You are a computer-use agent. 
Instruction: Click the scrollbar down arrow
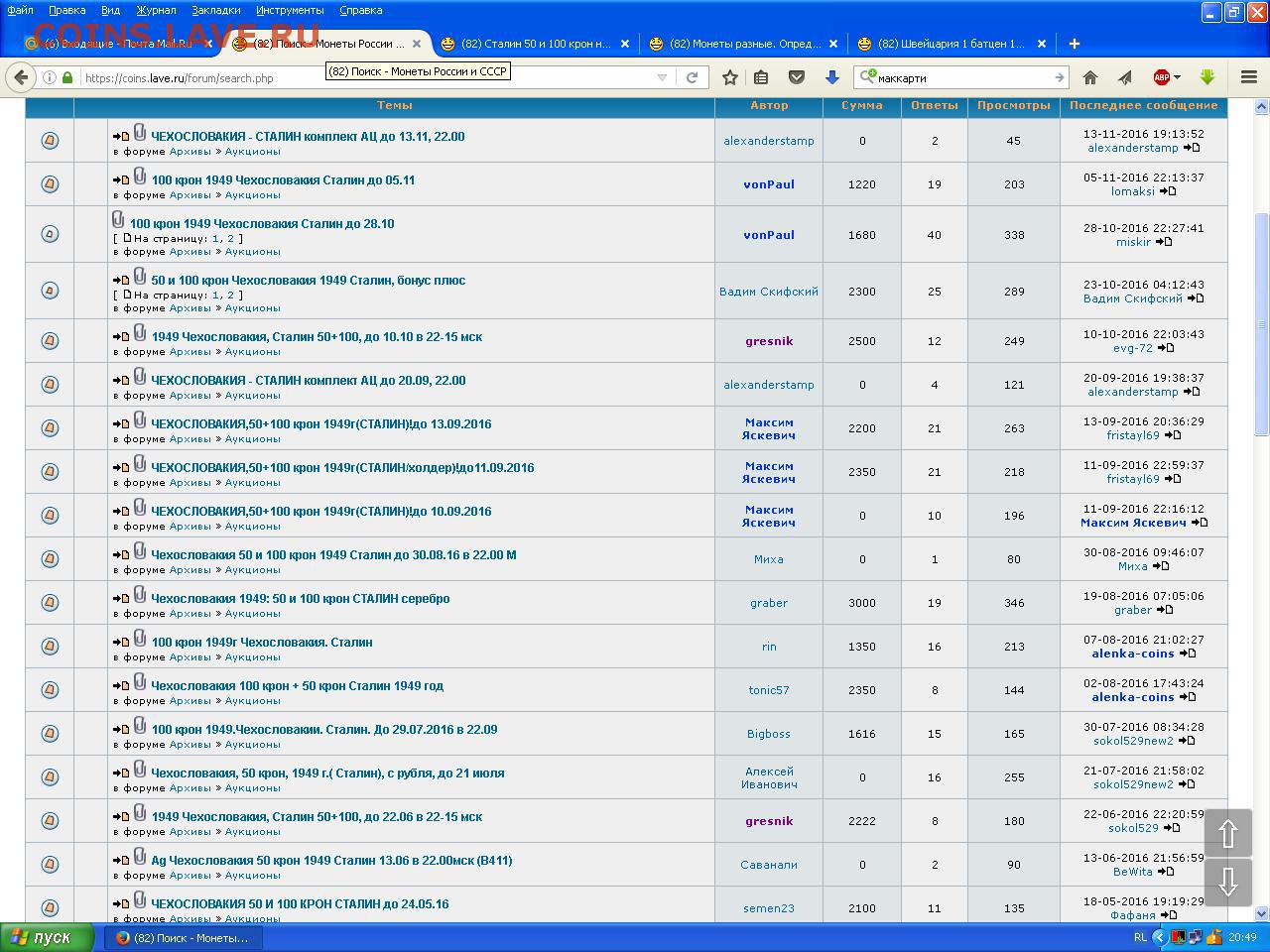pyautogui.click(x=1262, y=913)
